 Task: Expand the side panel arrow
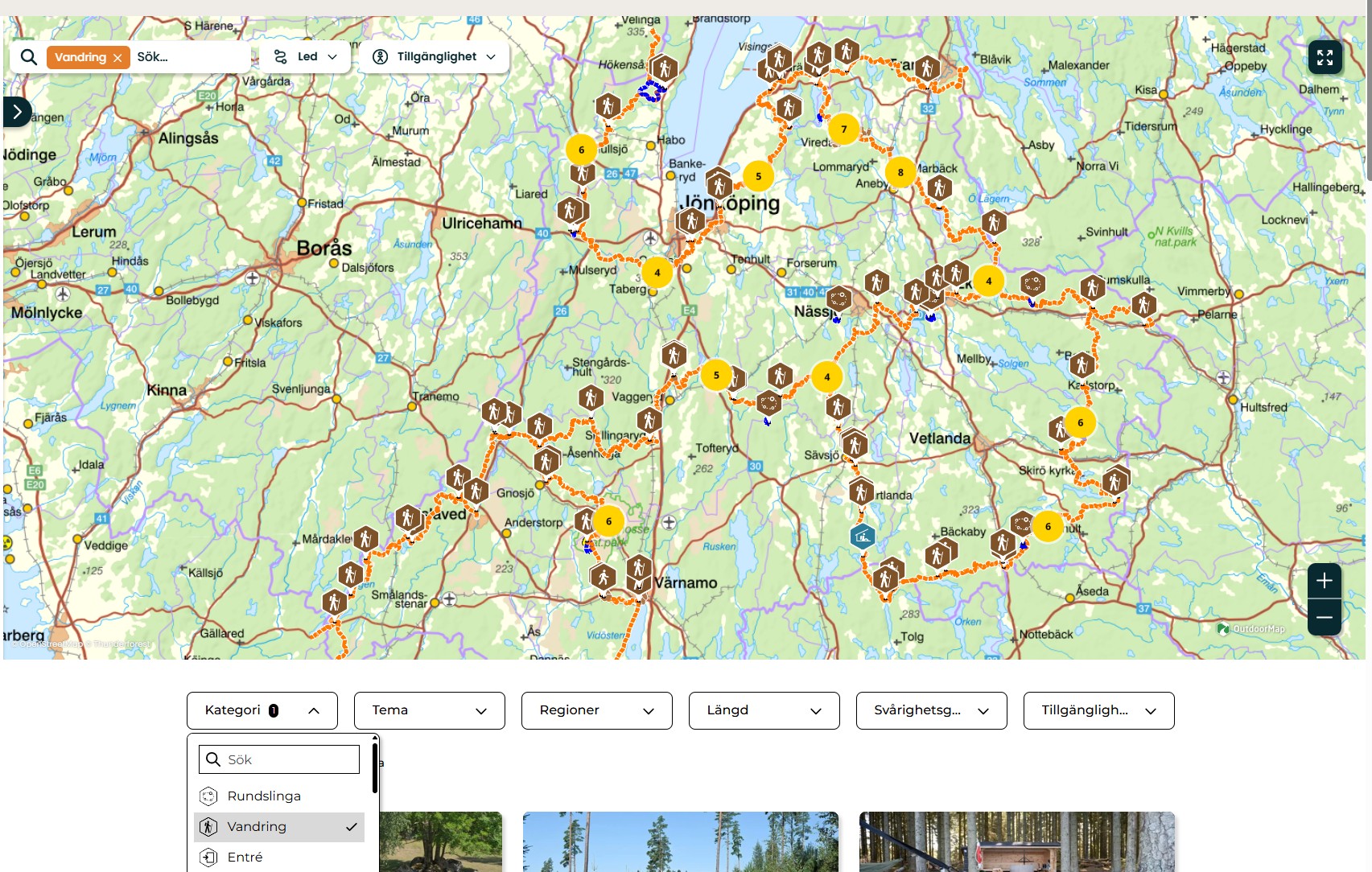[16, 112]
